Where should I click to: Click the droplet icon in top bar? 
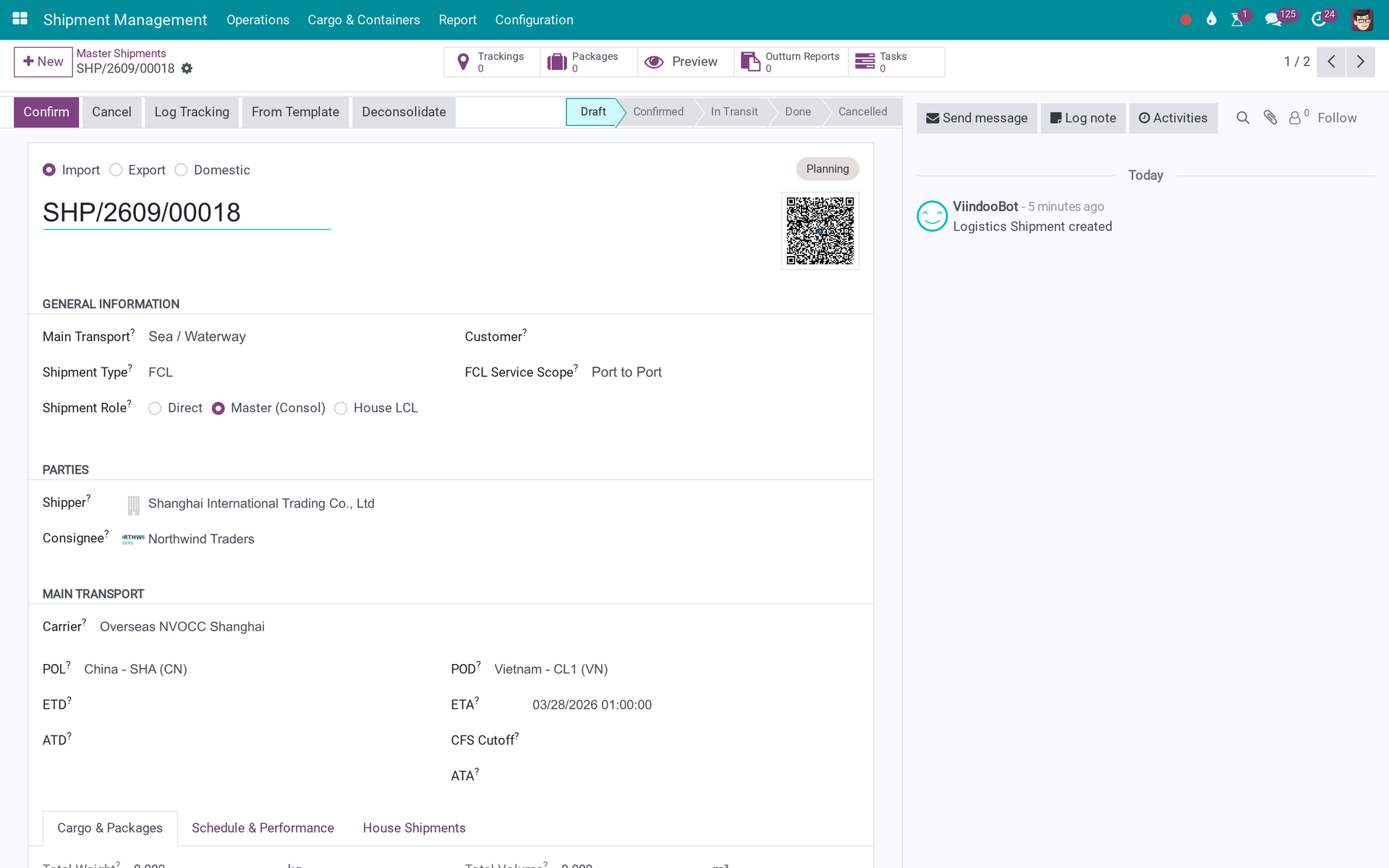[x=1212, y=20]
